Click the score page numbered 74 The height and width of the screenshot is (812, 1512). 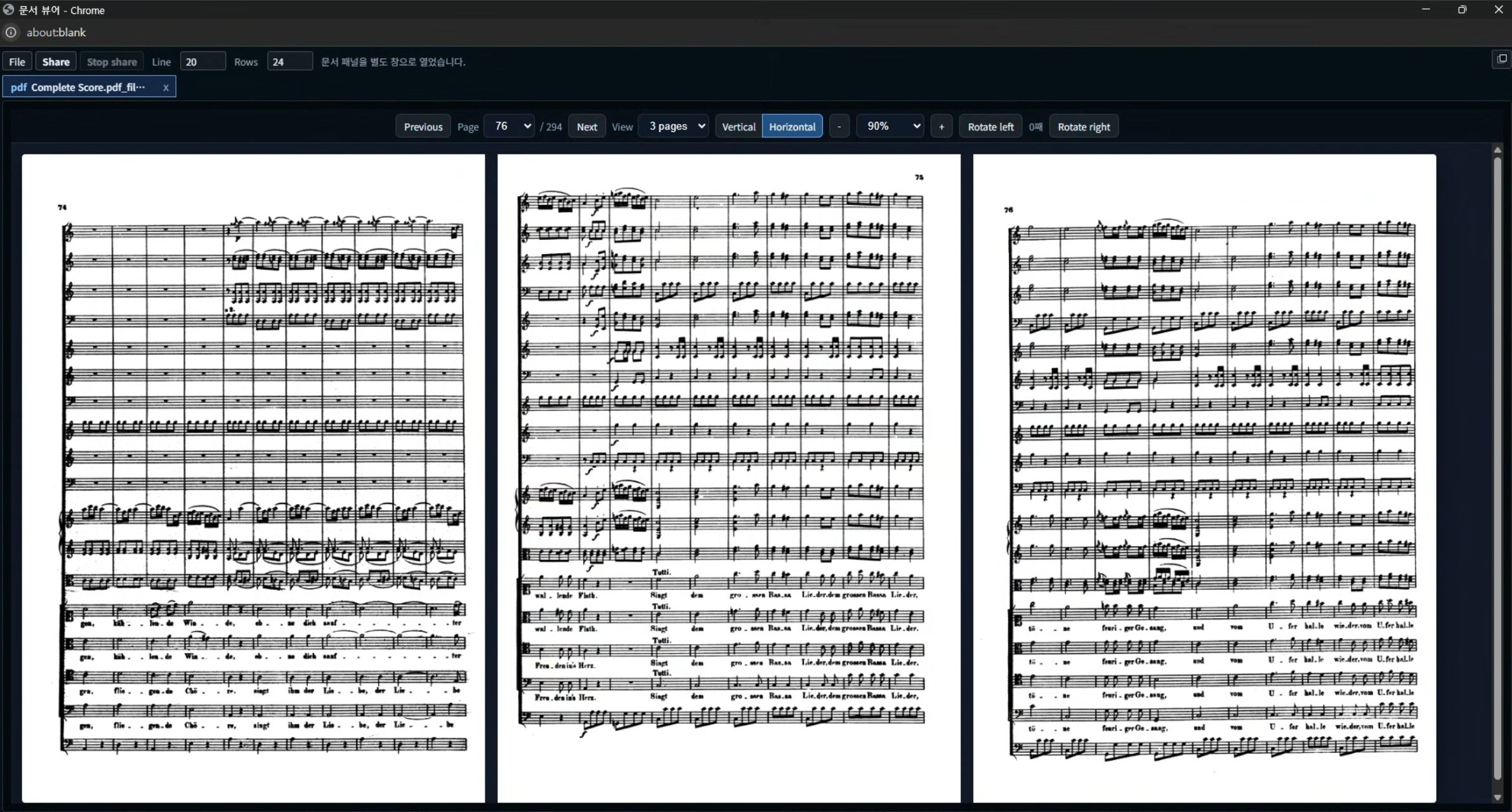pos(253,478)
